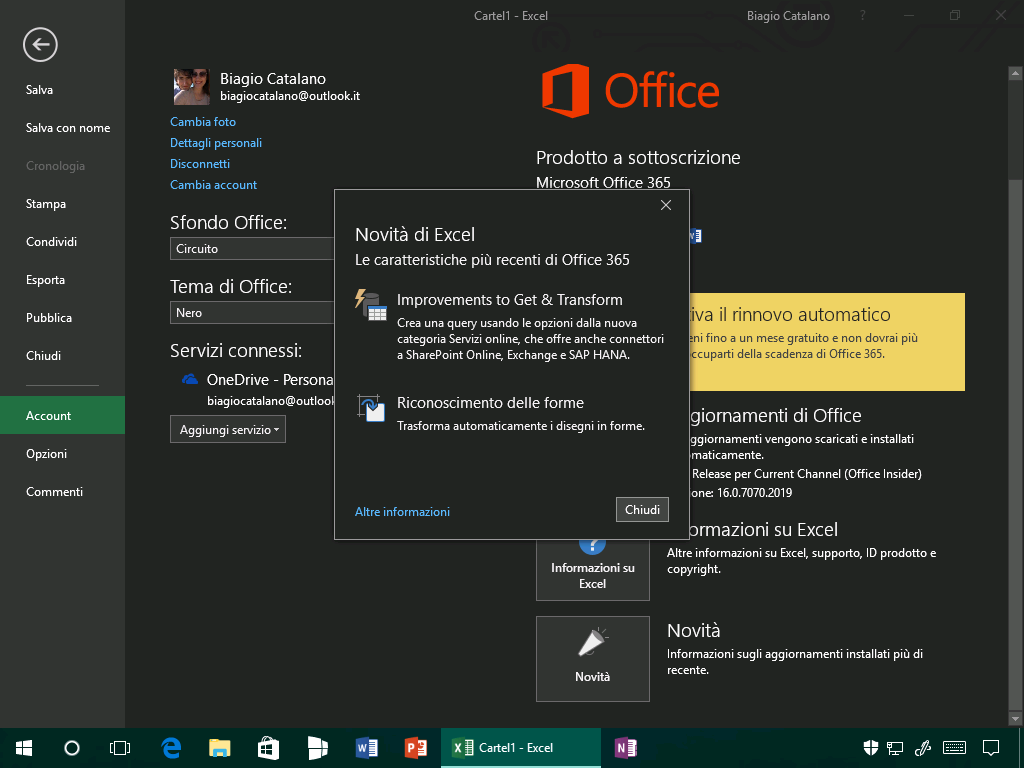Launch Microsoft Edge from the taskbar
This screenshot has height=768, width=1024.
tap(171, 748)
